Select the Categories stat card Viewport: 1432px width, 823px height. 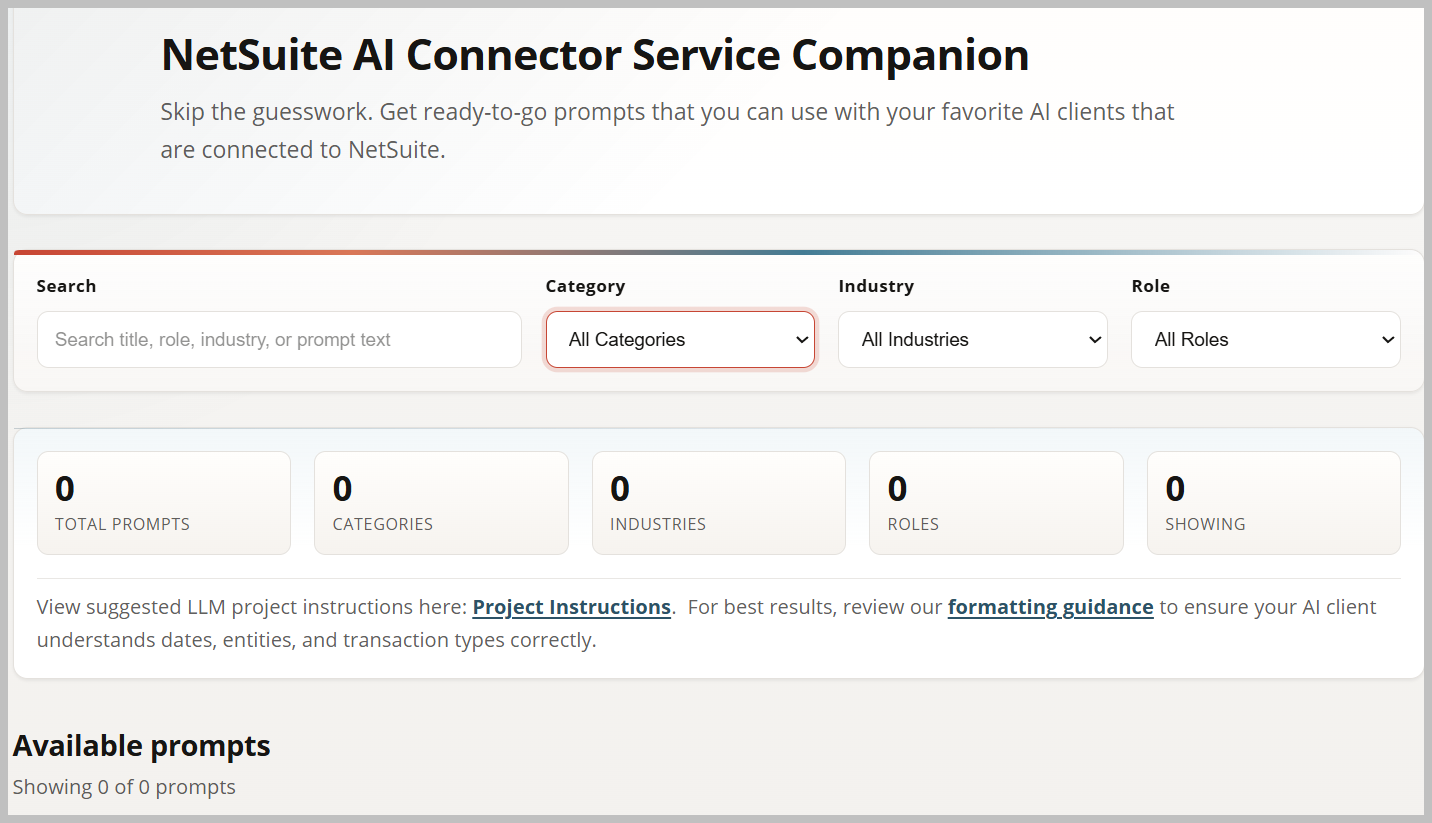click(441, 503)
